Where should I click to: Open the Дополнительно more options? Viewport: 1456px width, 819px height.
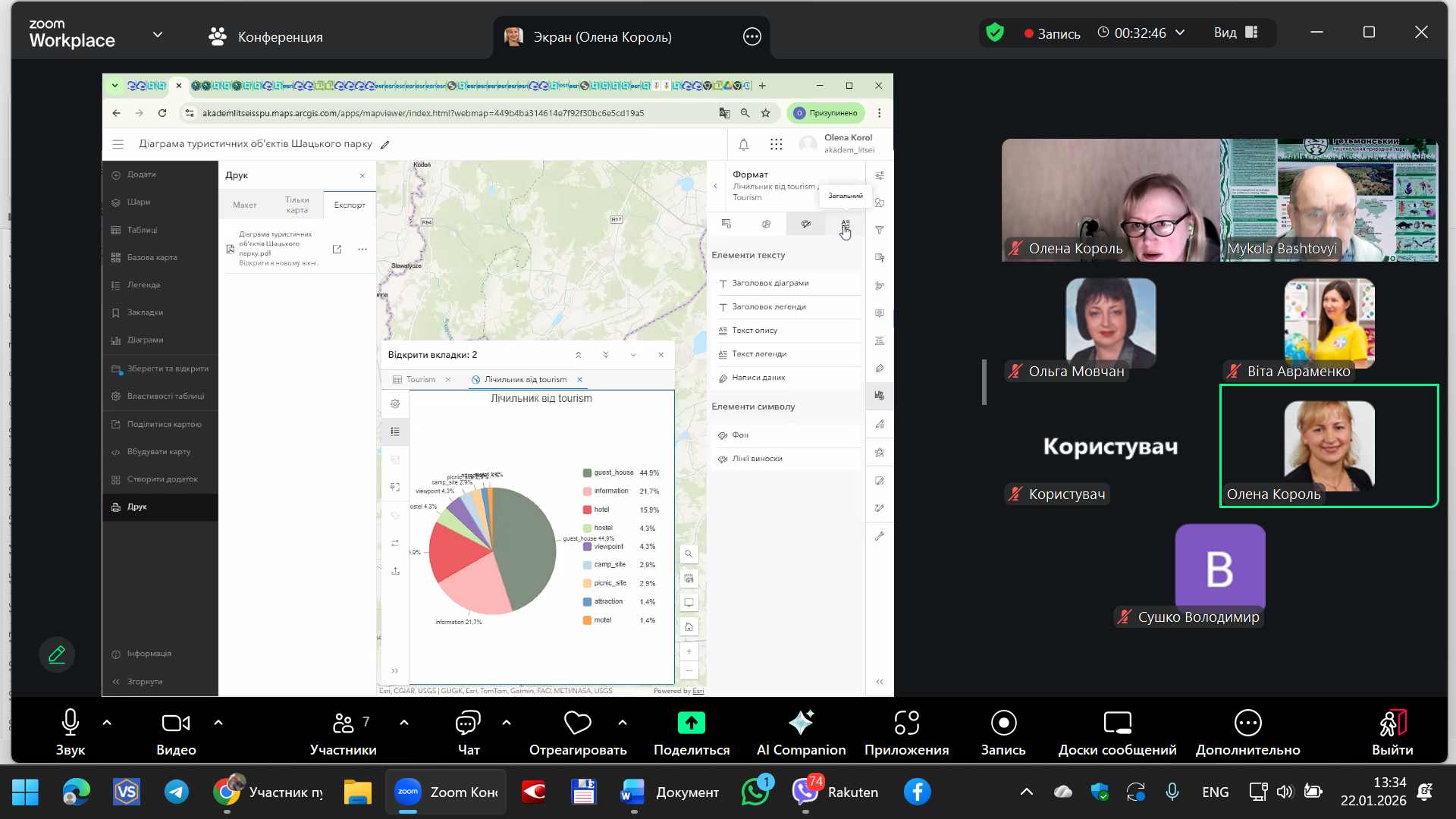coord(1247,723)
